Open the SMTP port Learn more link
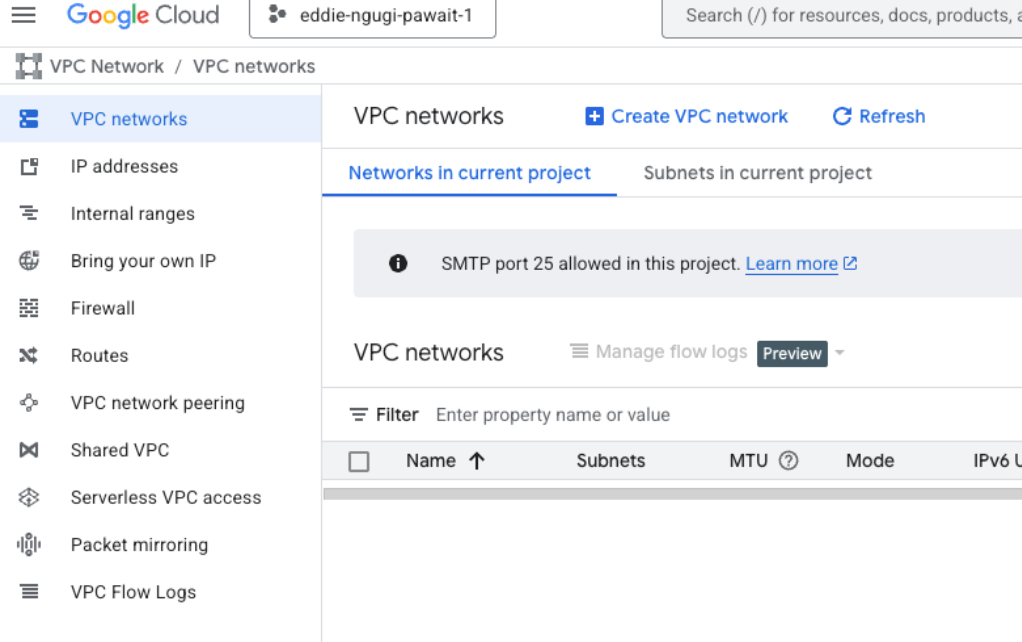 coord(793,263)
